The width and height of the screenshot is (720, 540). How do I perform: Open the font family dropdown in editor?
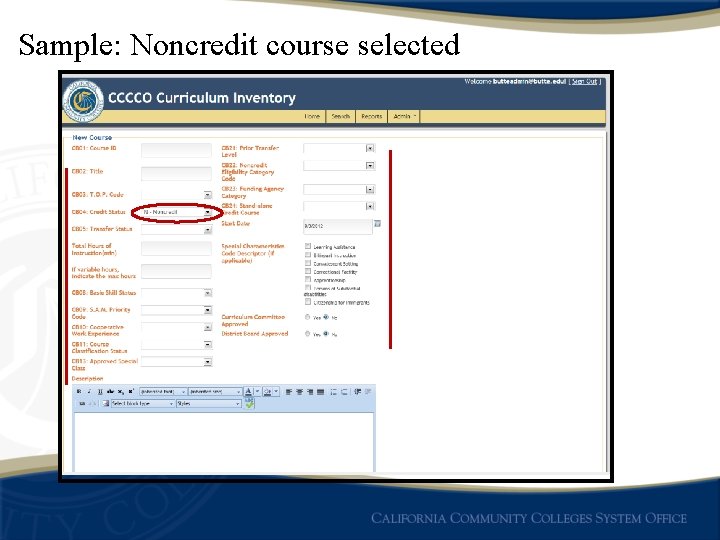(163, 391)
